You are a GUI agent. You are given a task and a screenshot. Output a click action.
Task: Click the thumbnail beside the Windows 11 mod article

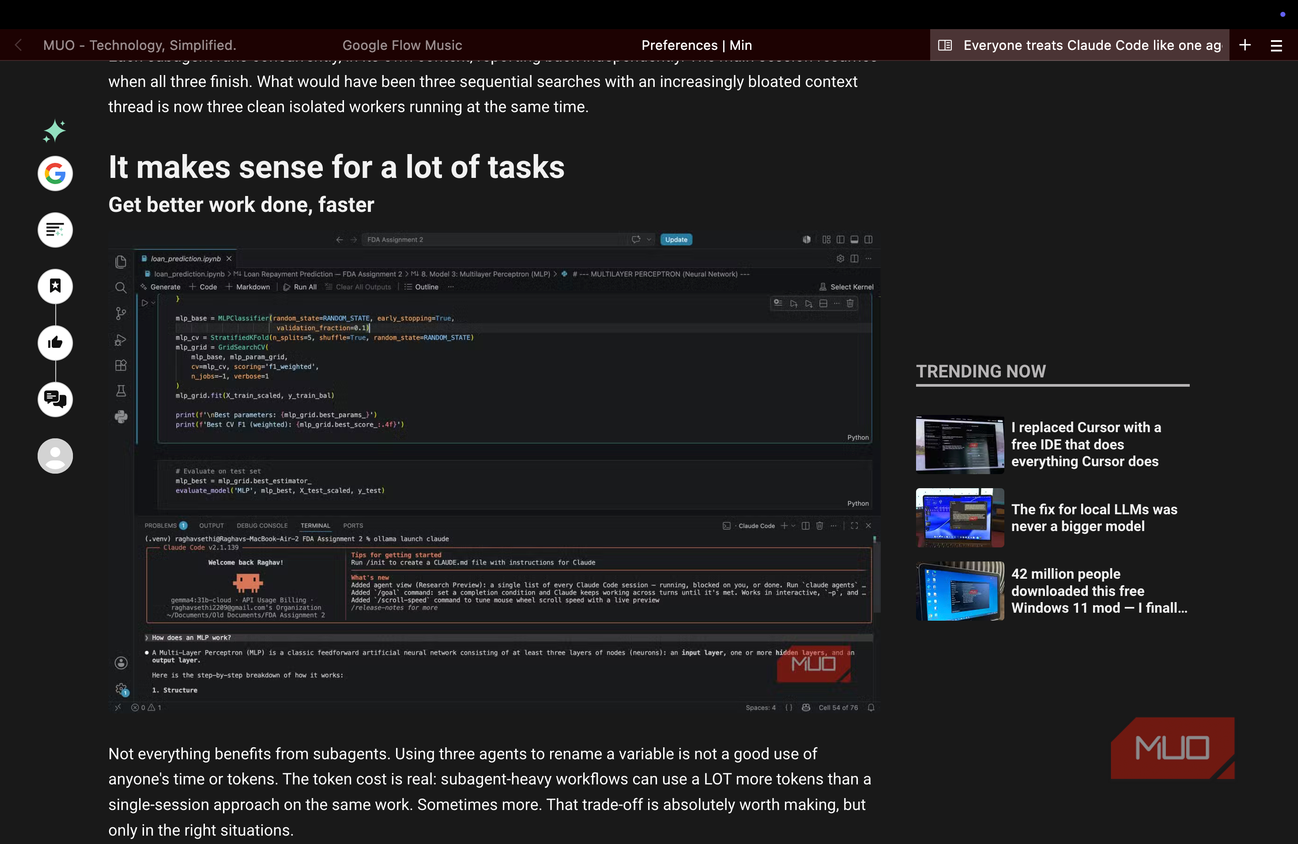point(960,591)
